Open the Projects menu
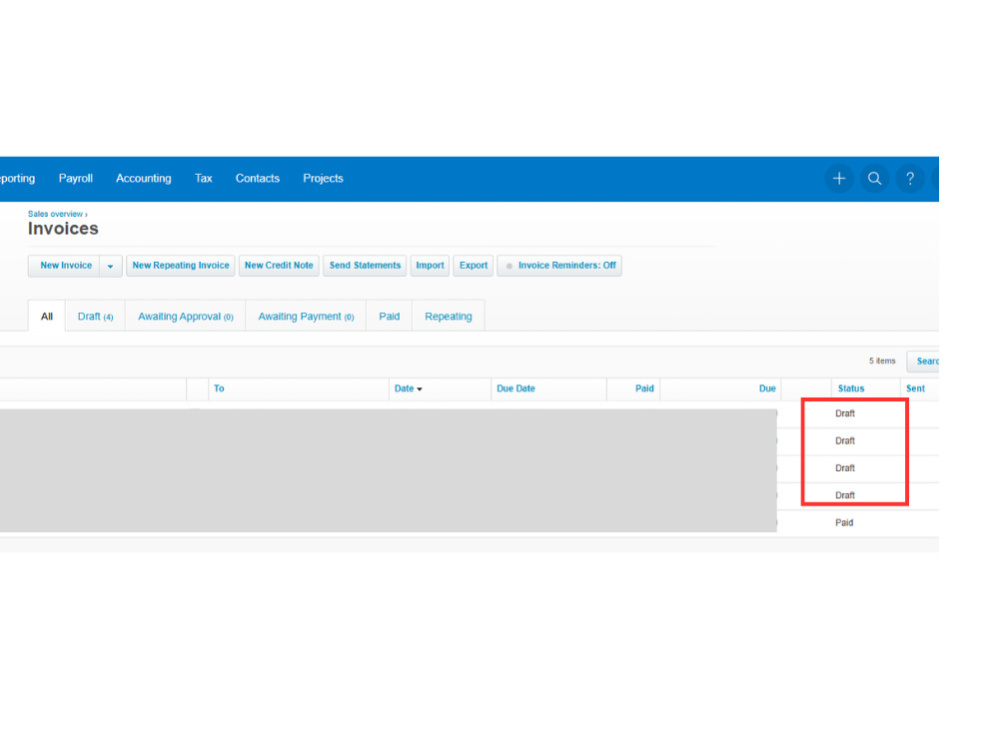 point(323,179)
